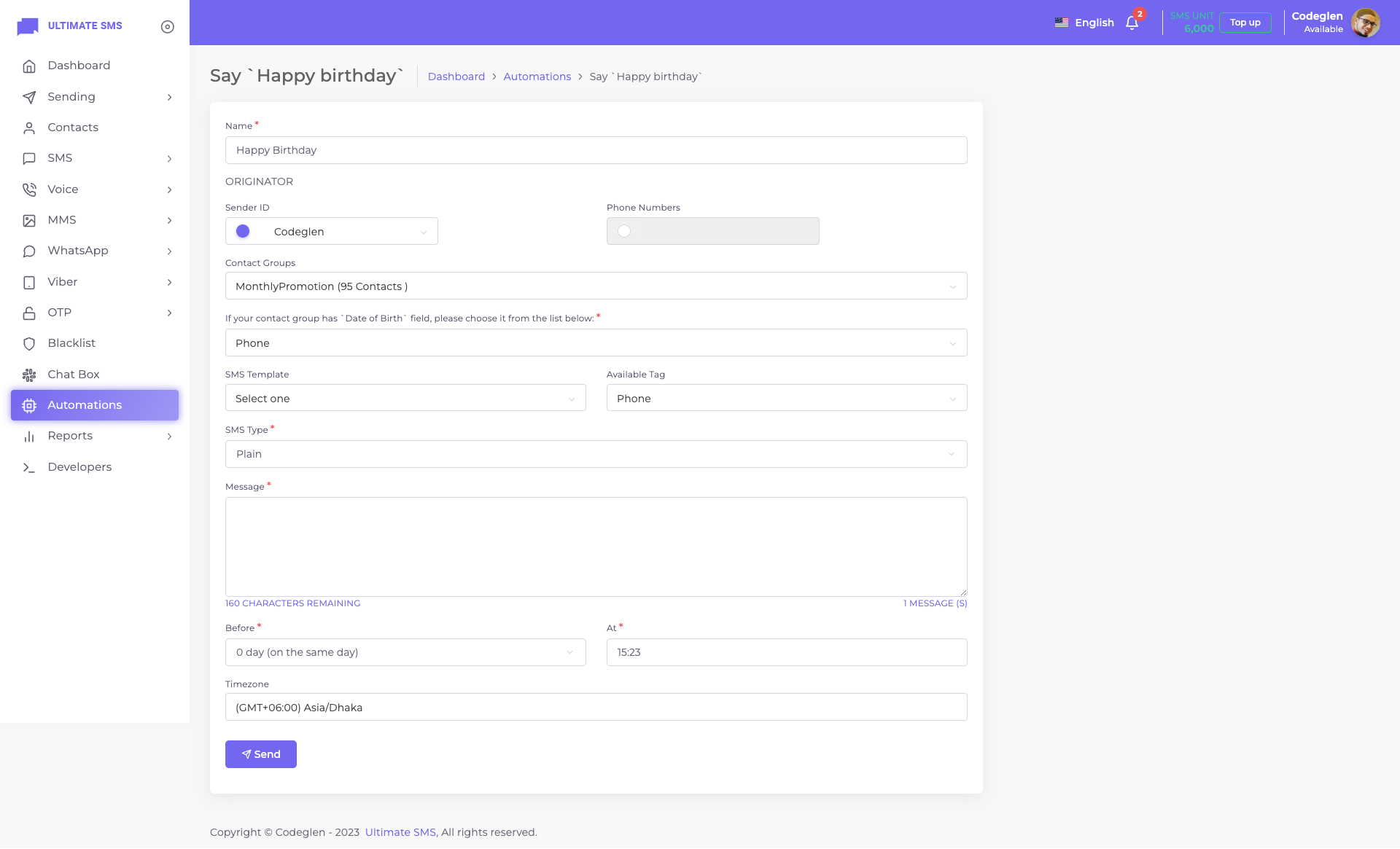The width and height of the screenshot is (1400, 849).
Task: Click the Send button
Action: pyautogui.click(x=261, y=754)
